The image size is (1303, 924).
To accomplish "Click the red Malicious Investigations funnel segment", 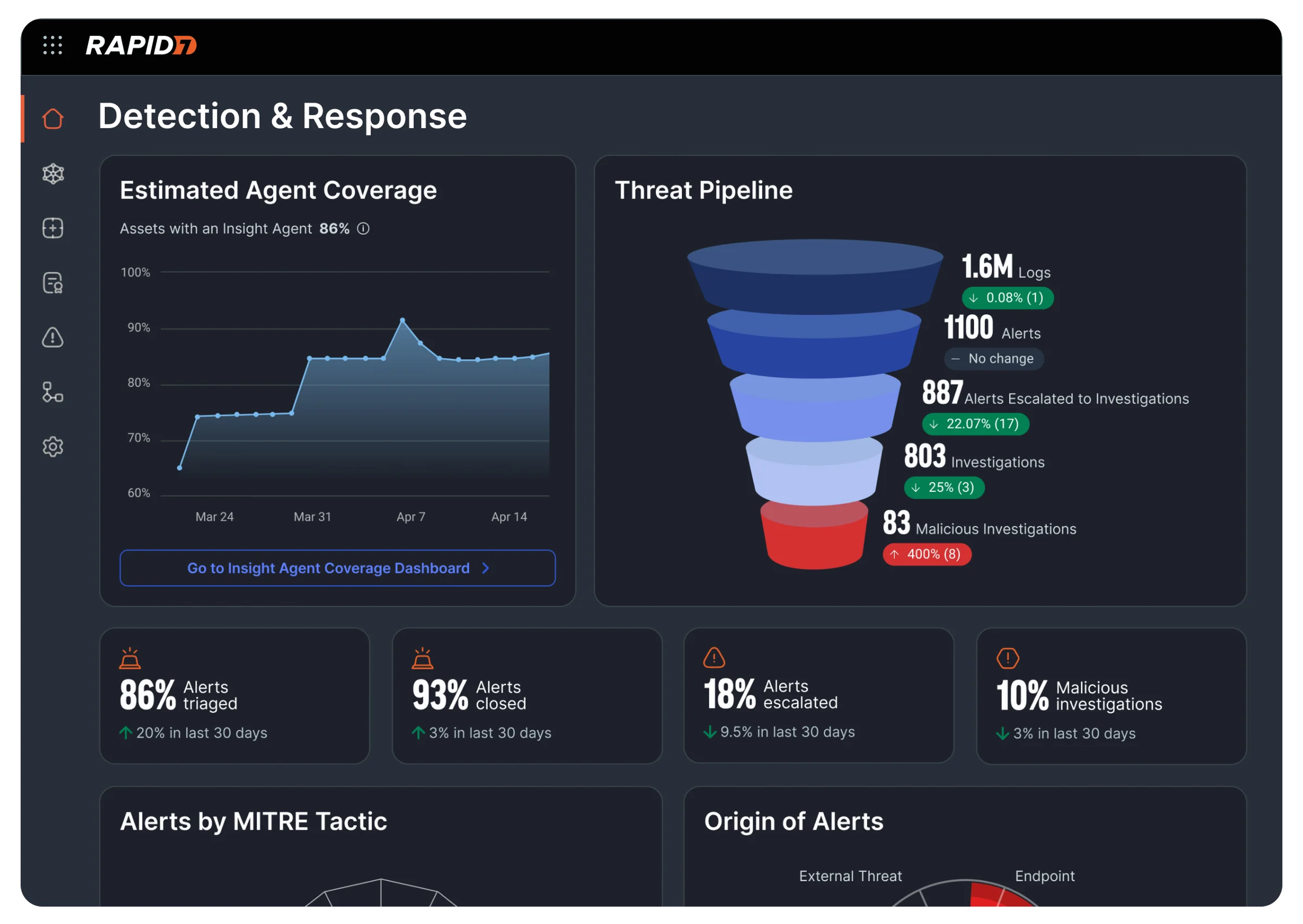I will coord(814,536).
